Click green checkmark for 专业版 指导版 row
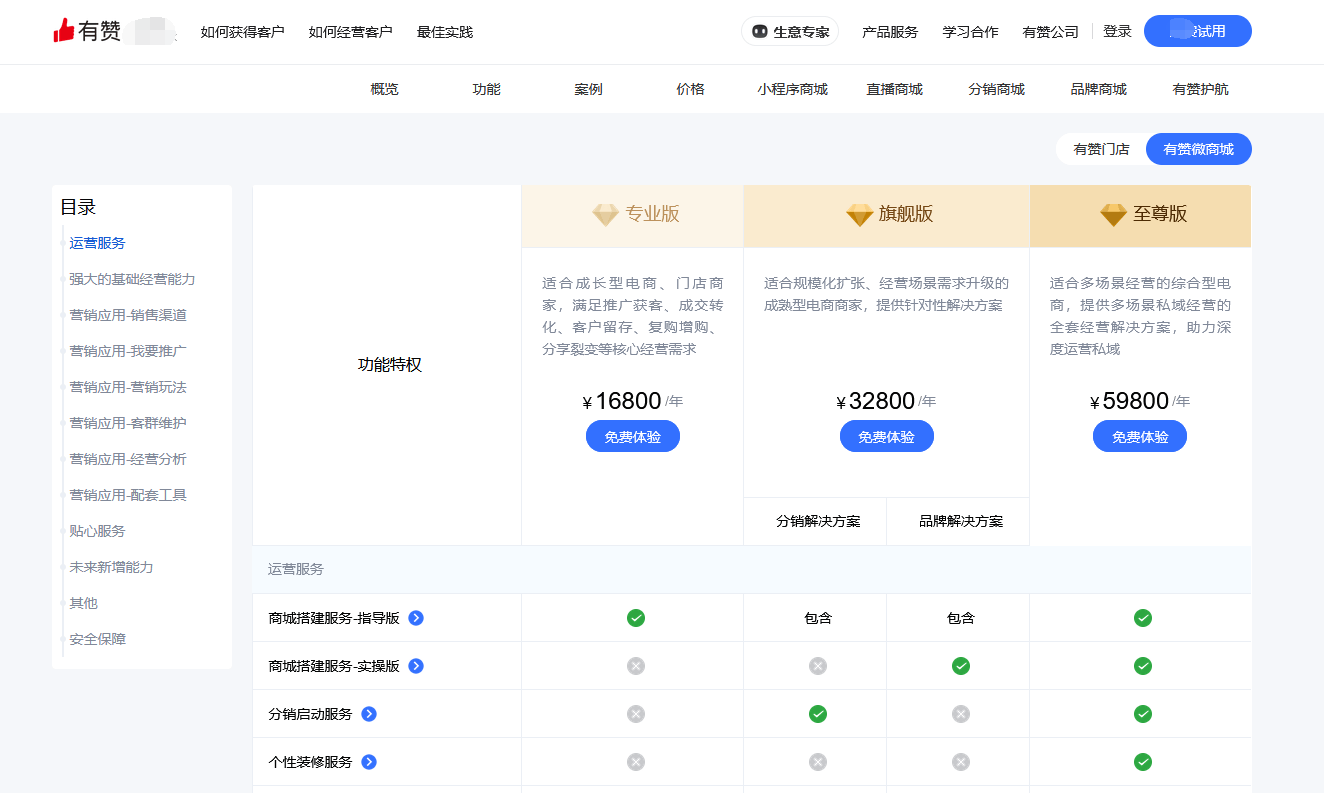 636,618
